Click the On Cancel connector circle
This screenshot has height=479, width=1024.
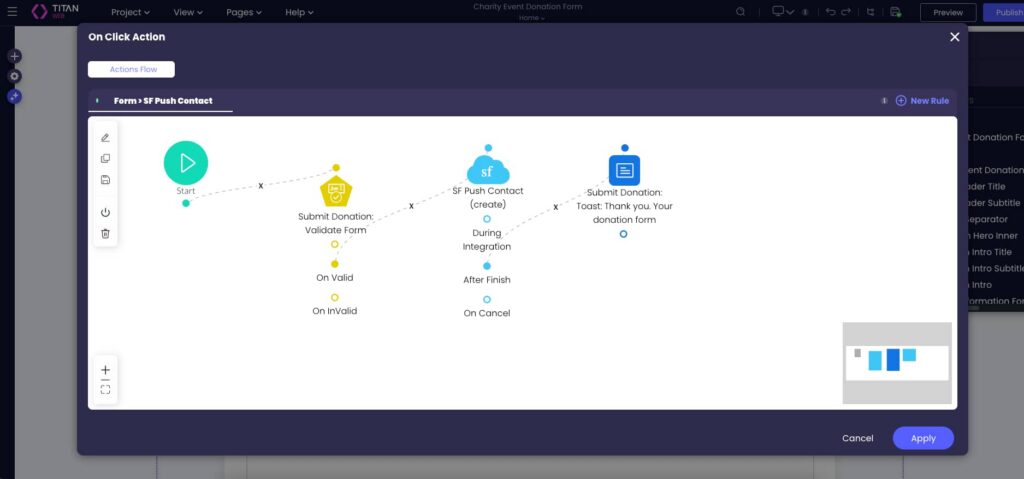[x=487, y=299]
